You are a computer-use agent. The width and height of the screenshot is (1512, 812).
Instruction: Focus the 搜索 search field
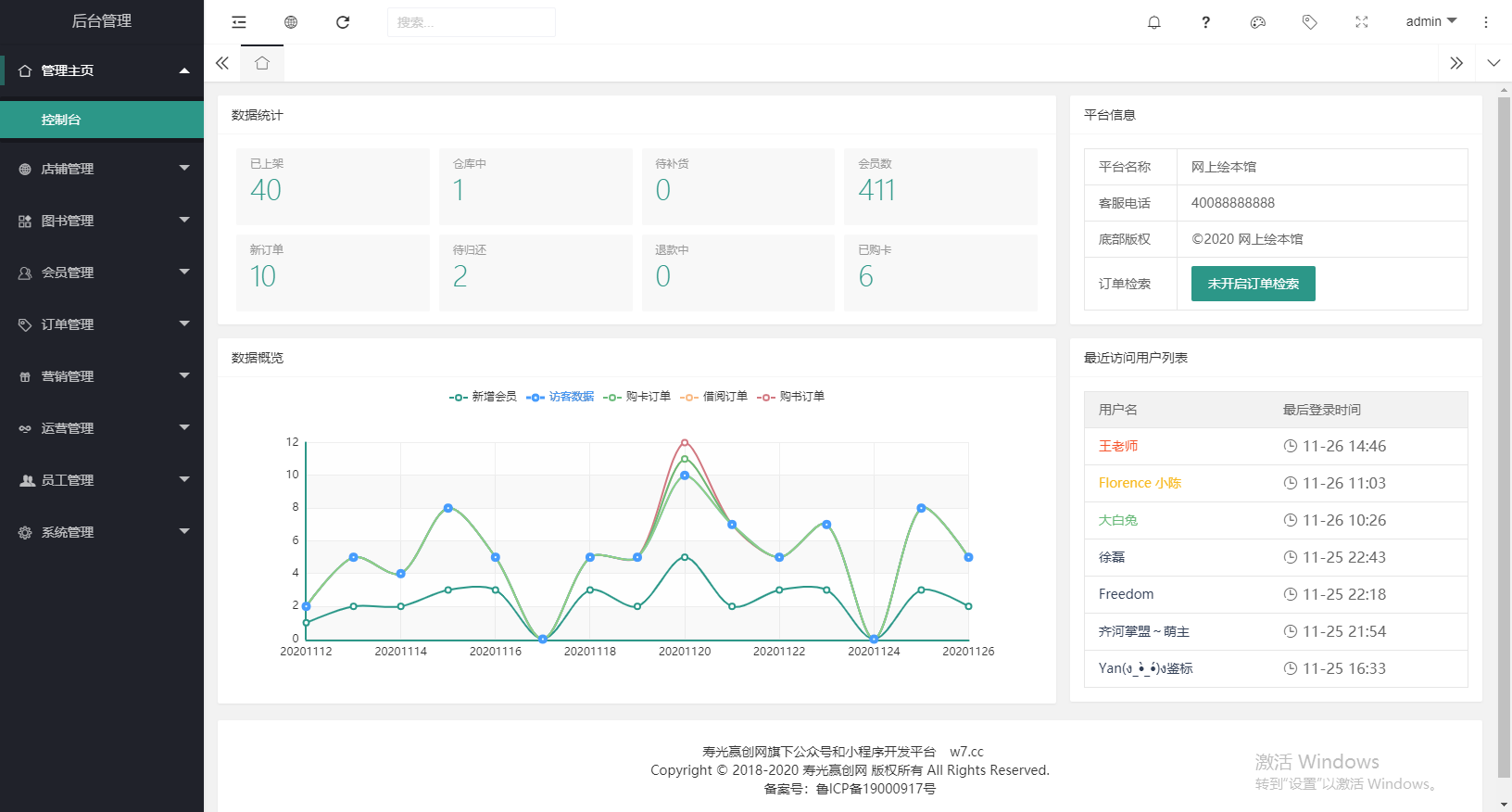coord(471,22)
